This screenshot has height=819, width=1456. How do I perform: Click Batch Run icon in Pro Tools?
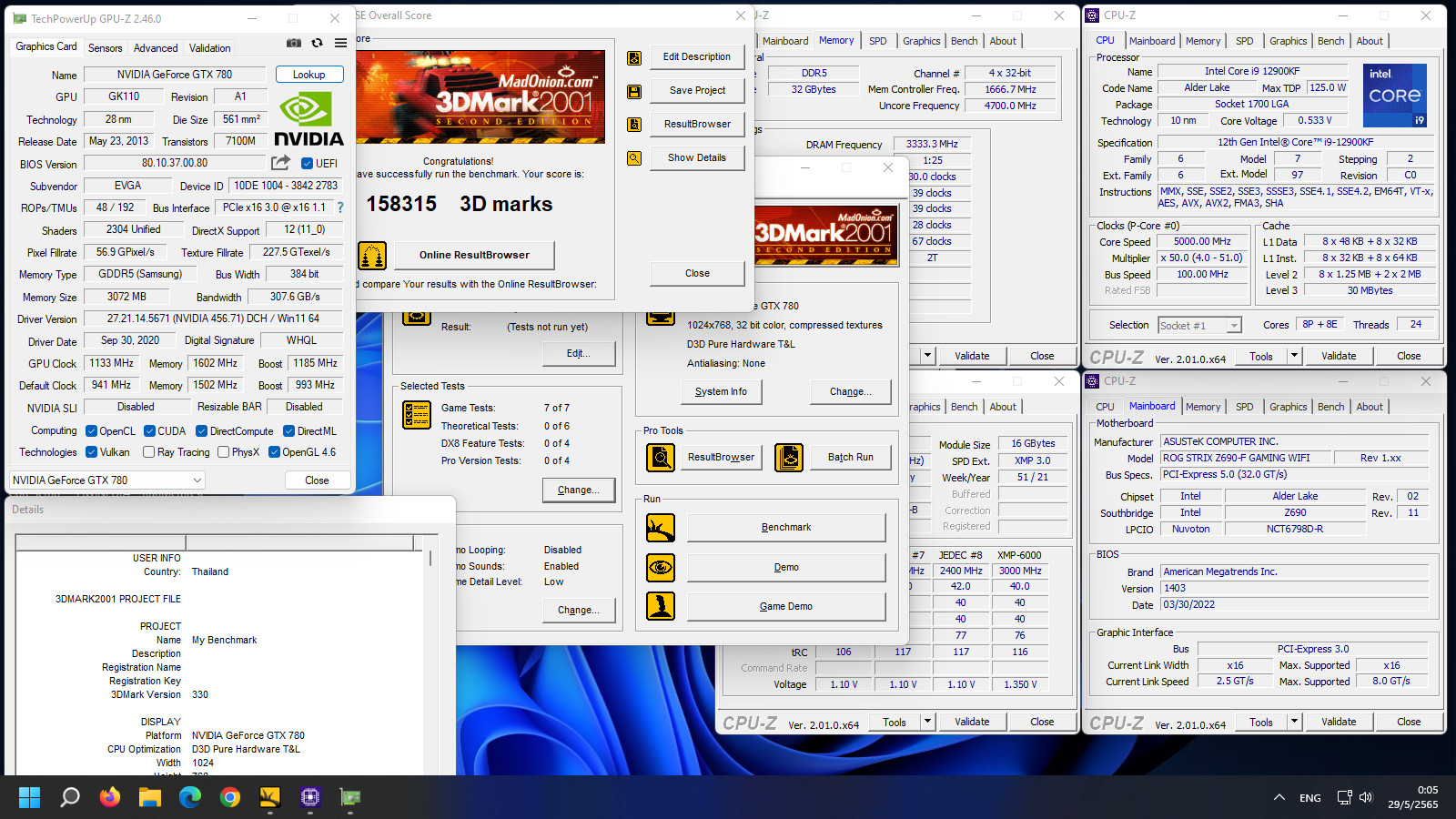click(789, 458)
